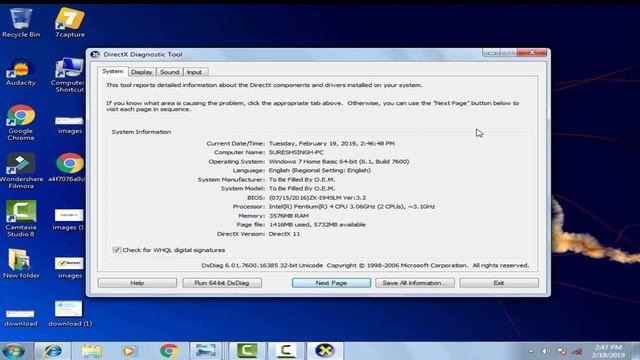Click the Exit button

point(499,283)
